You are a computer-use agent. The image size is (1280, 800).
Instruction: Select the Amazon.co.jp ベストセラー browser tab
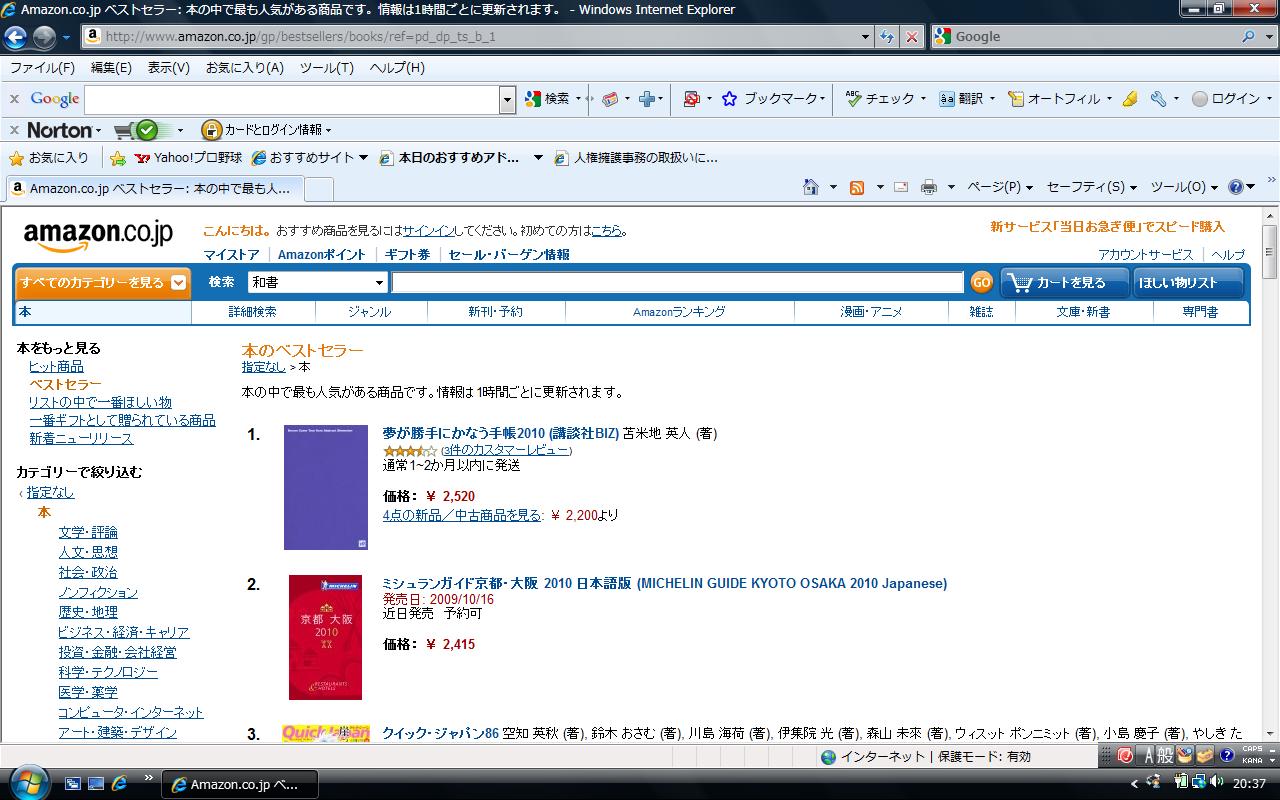(153, 188)
